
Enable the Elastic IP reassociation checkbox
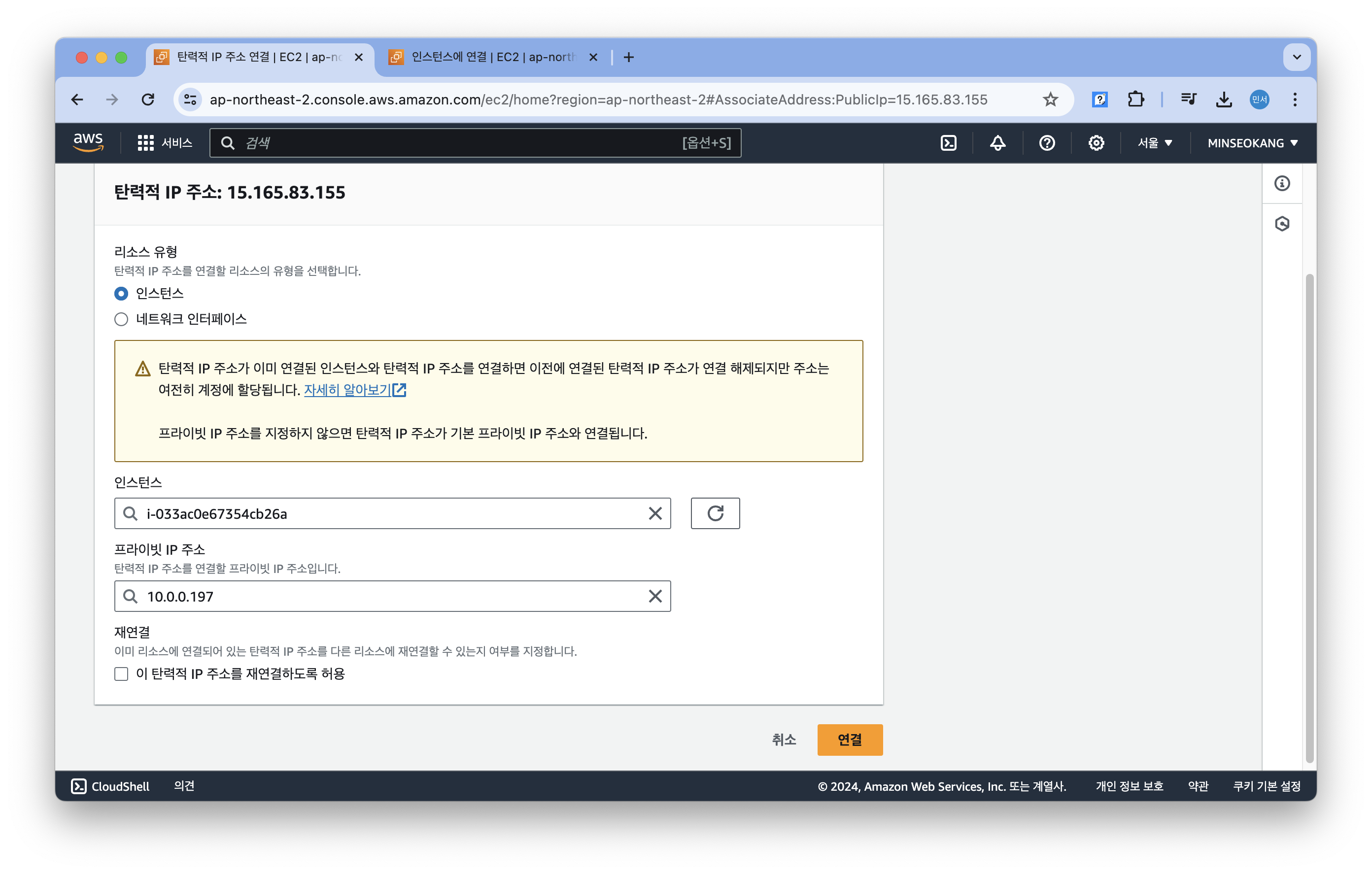click(121, 674)
